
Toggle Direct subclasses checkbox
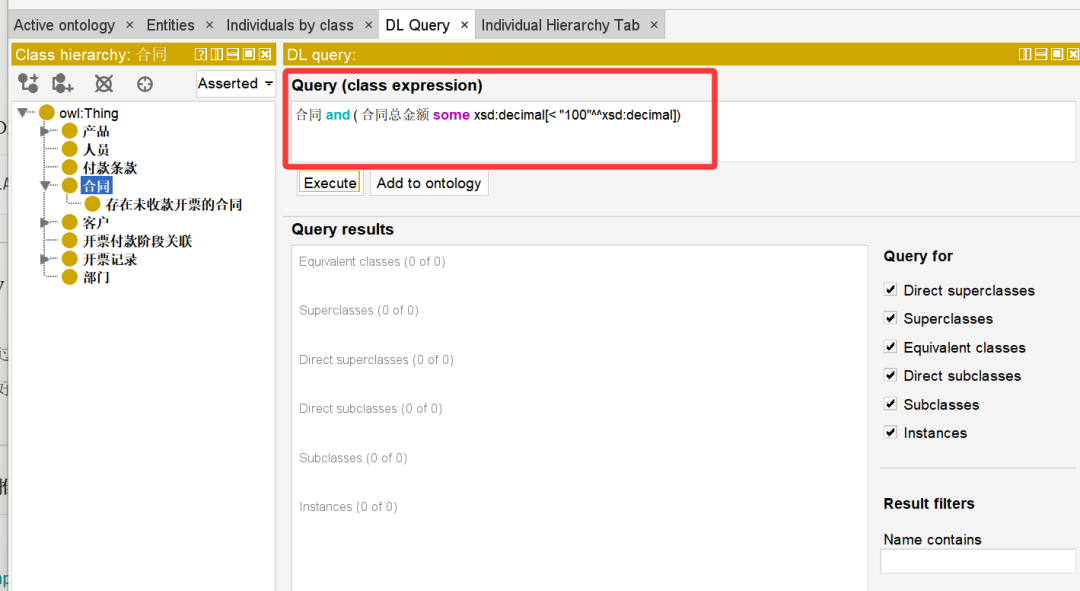point(891,375)
